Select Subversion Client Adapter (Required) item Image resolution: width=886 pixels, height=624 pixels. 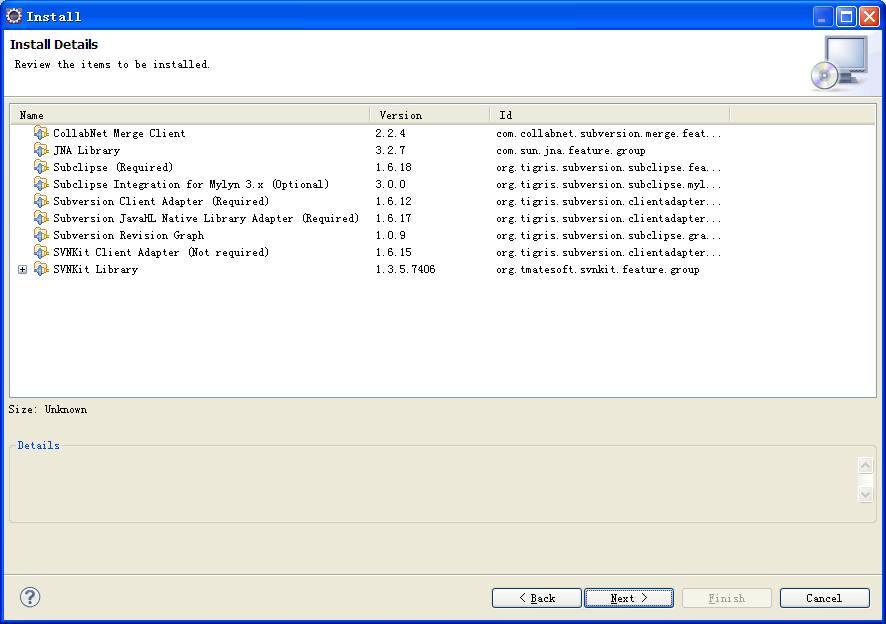point(161,201)
